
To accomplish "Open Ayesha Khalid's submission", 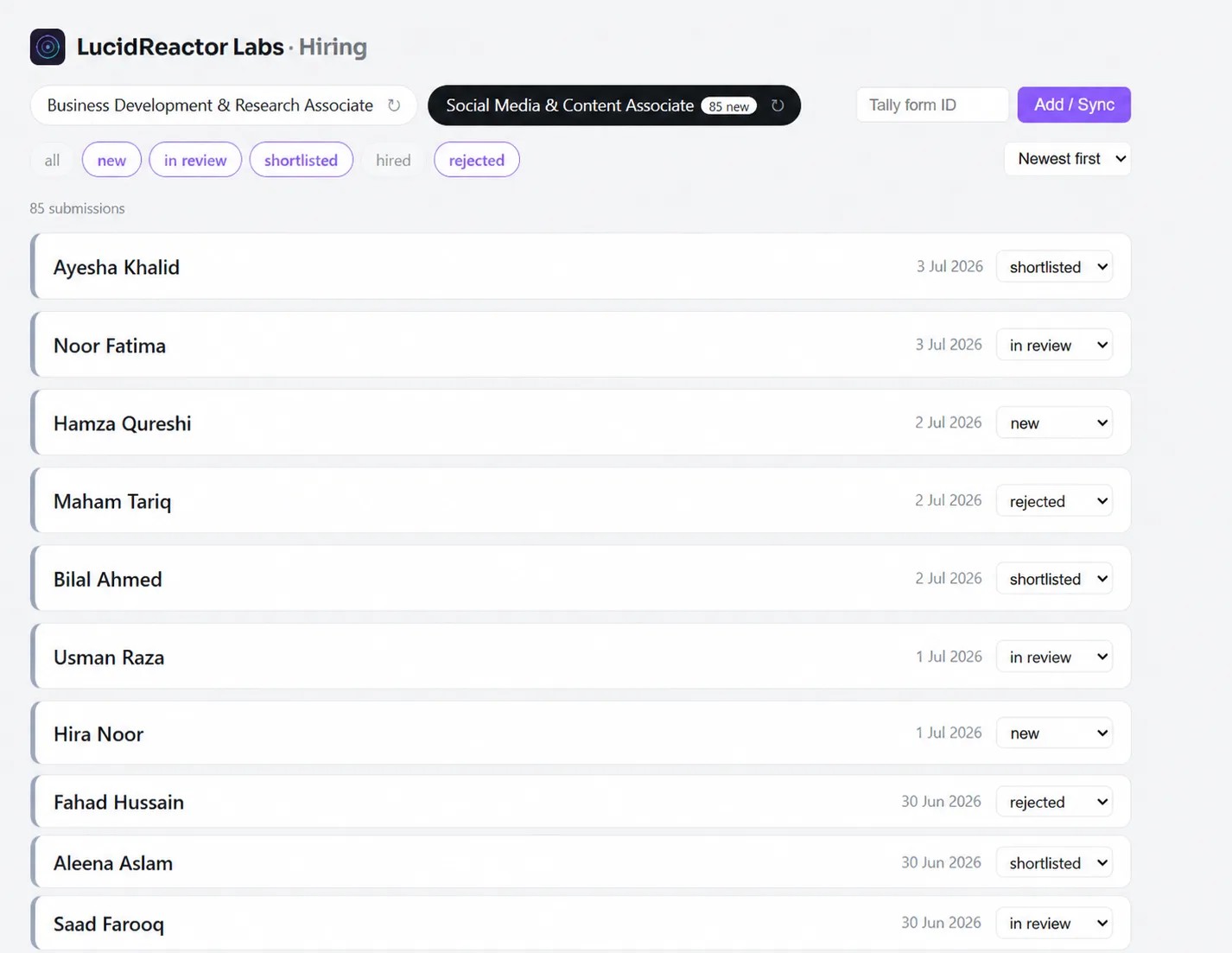I will click(581, 266).
